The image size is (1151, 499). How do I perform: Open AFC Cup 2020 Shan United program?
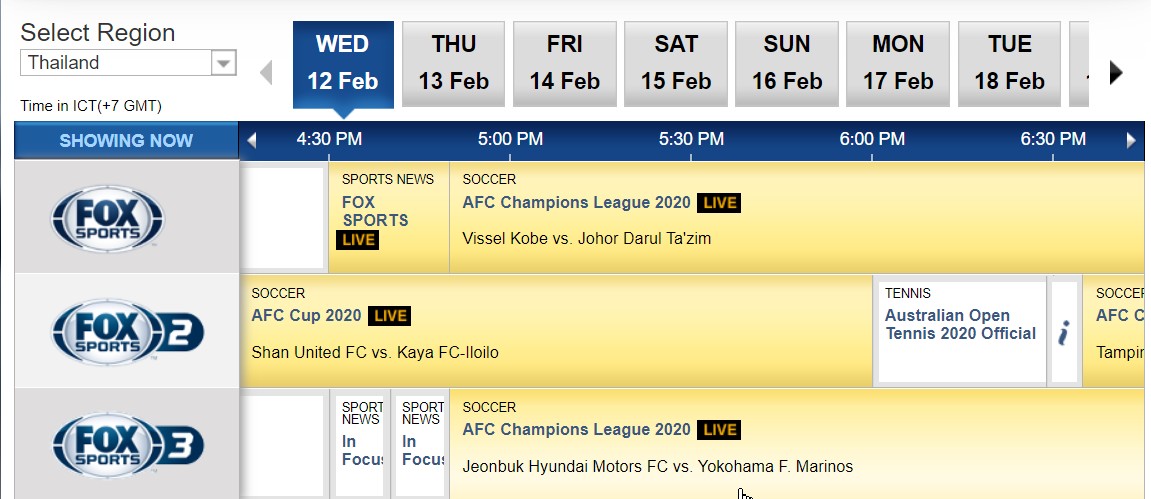(375, 352)
